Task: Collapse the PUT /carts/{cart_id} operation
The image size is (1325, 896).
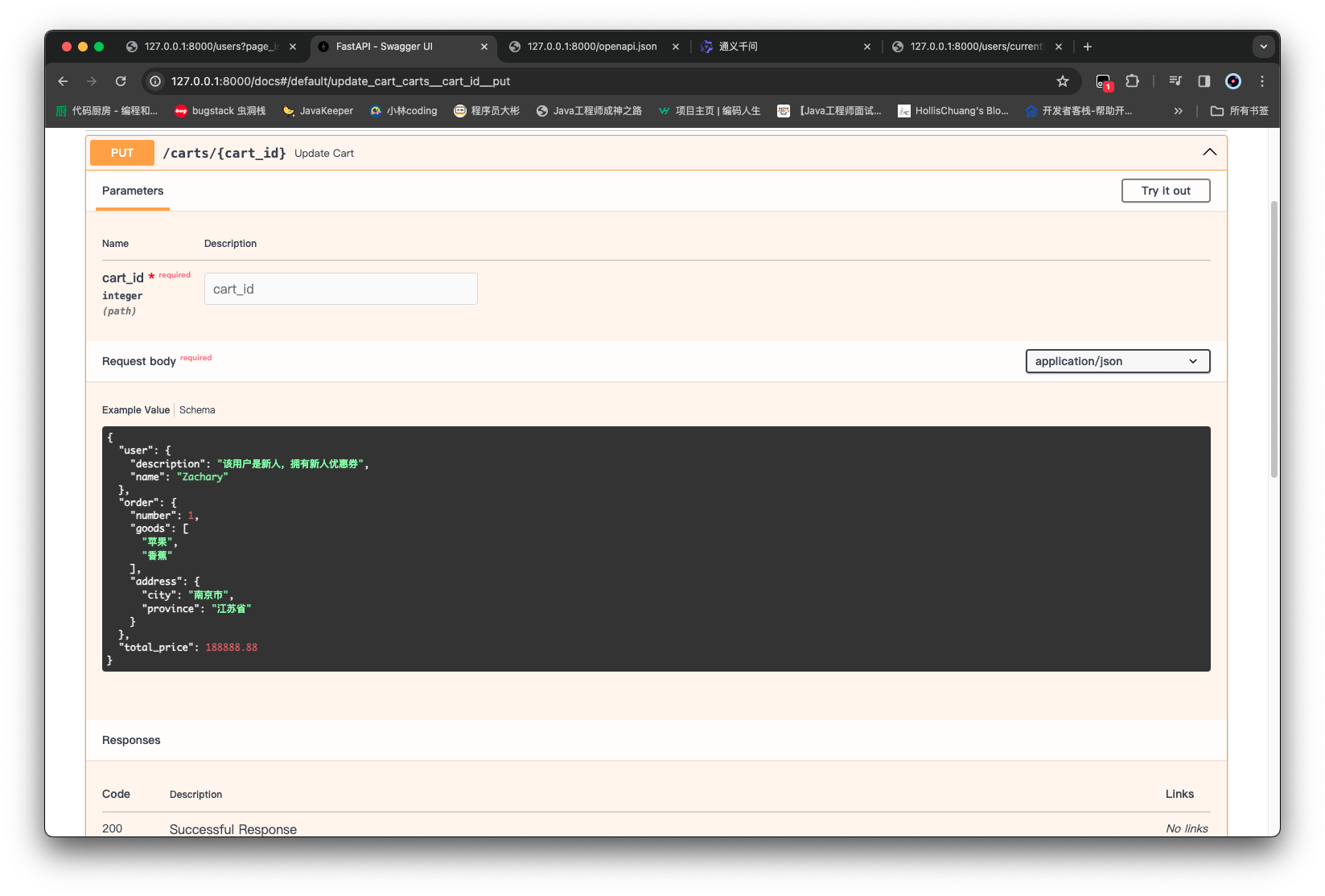Action: tap(1209, 153)
